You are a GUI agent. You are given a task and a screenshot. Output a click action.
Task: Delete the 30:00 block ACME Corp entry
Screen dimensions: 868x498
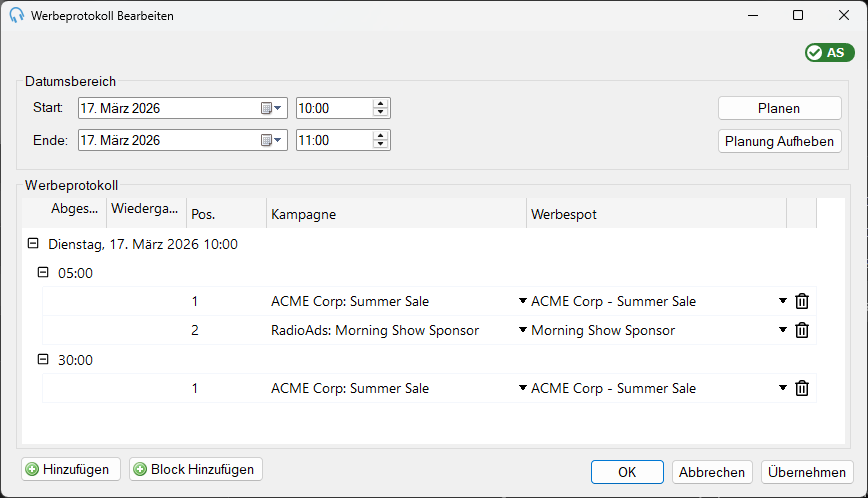[x=802, y=388]
